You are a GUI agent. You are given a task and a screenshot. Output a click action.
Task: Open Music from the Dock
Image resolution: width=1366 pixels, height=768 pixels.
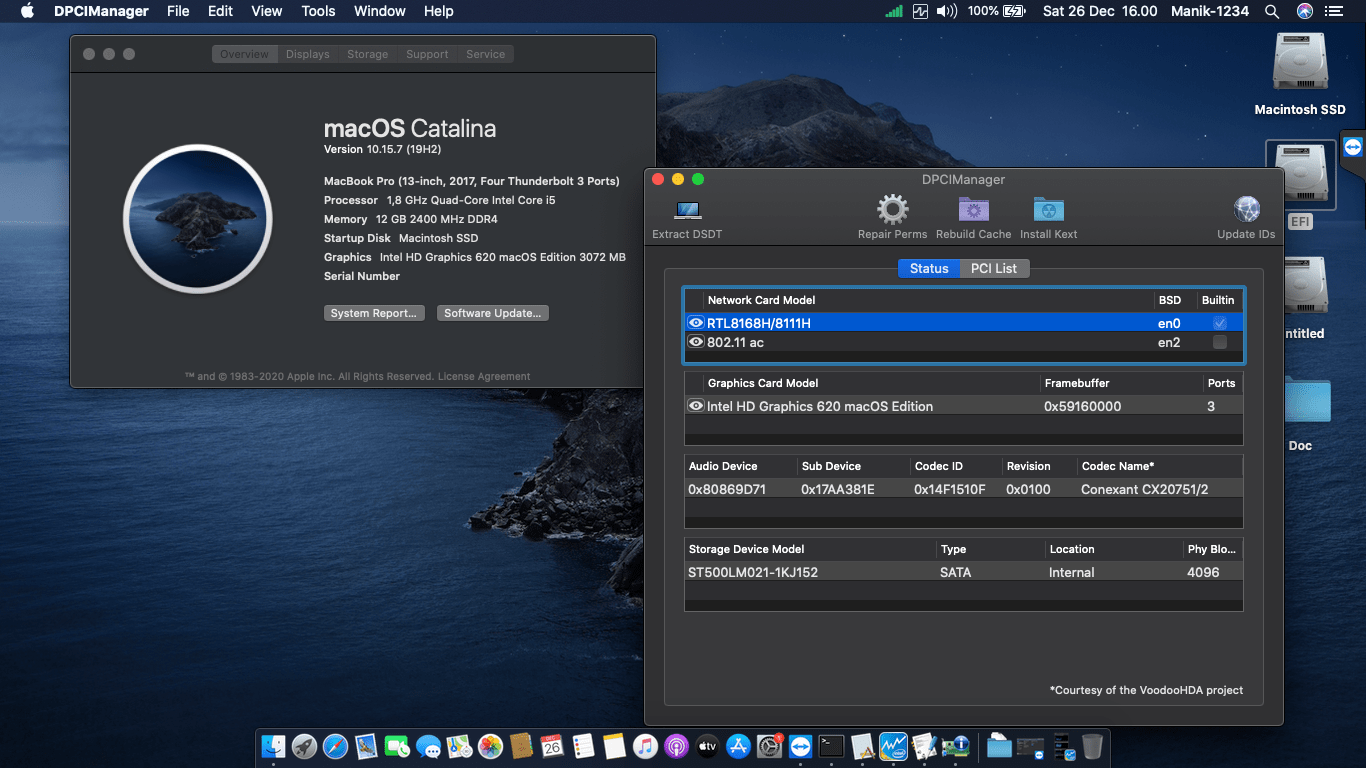click(x=645, y=746)
